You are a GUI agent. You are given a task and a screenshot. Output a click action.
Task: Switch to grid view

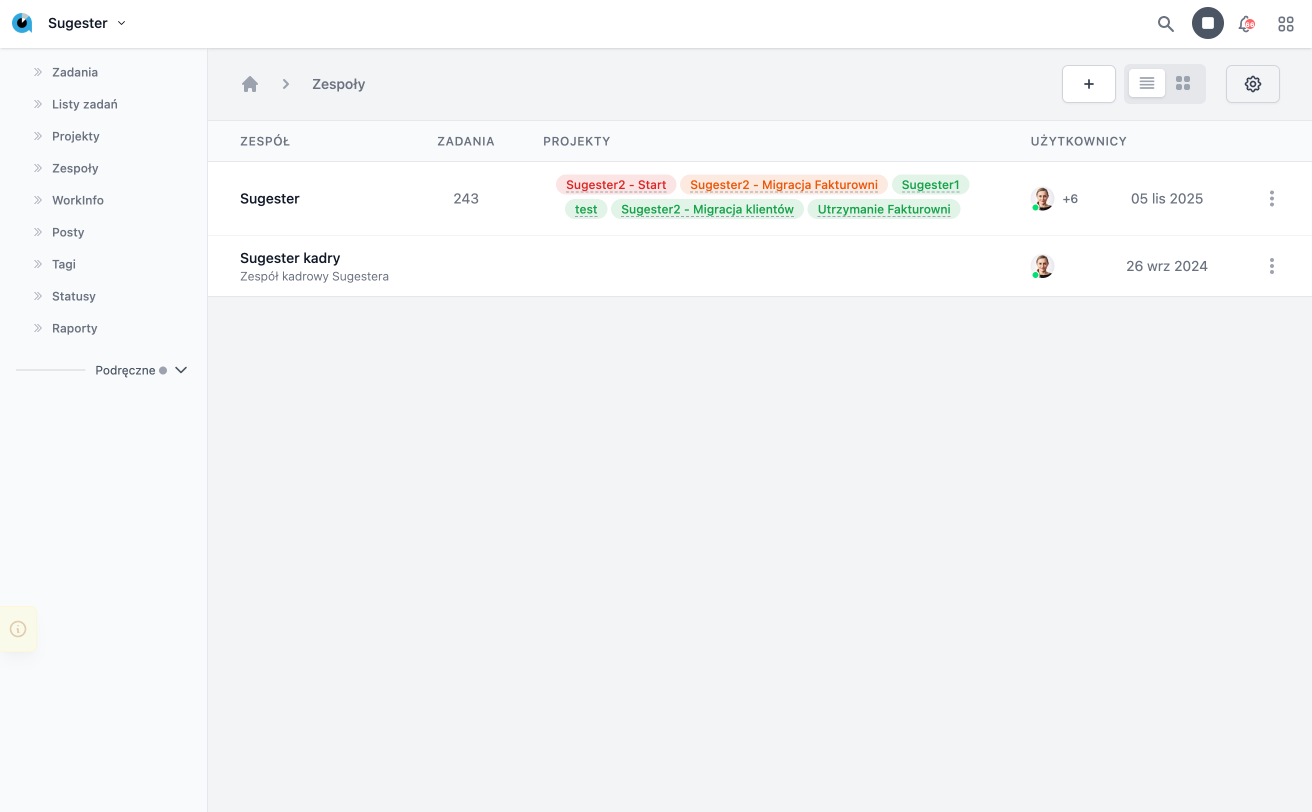[x=1183, y=84]
